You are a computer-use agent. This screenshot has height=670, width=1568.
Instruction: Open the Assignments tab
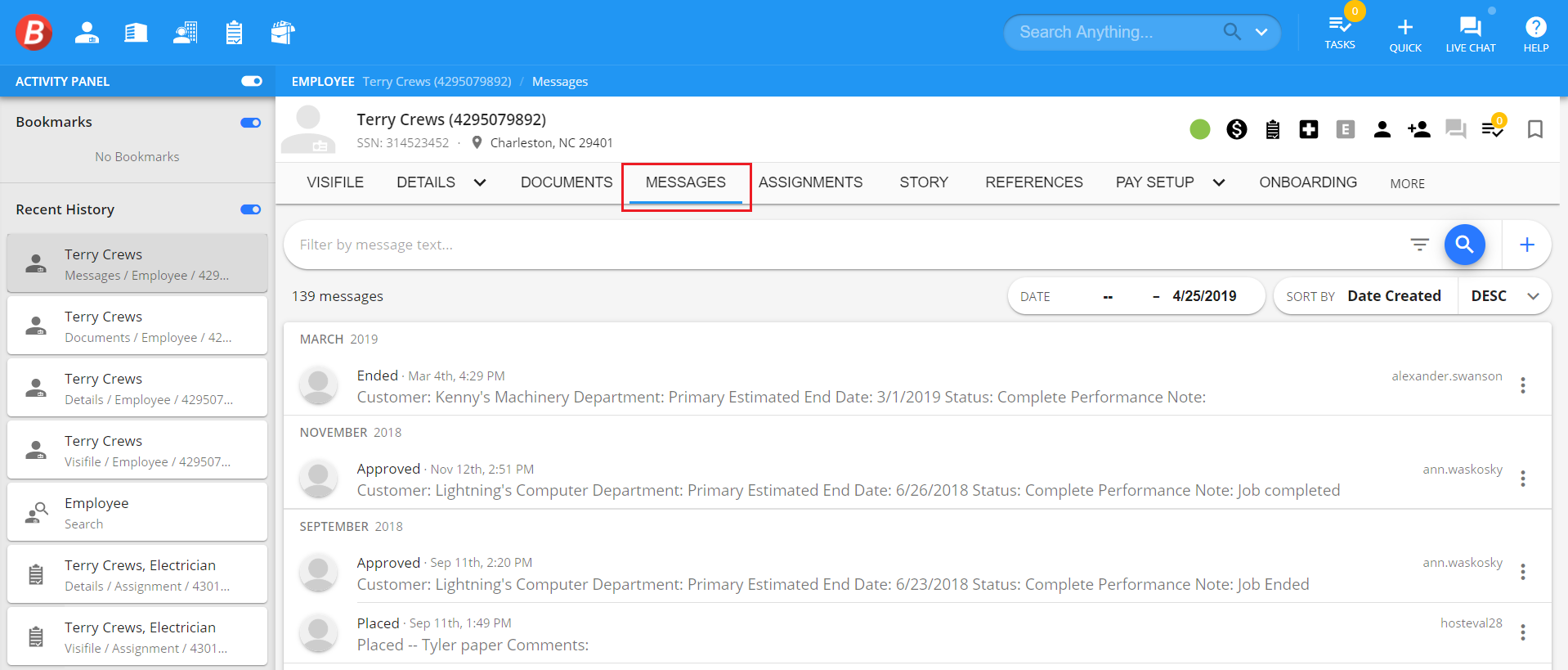[810, 182]
